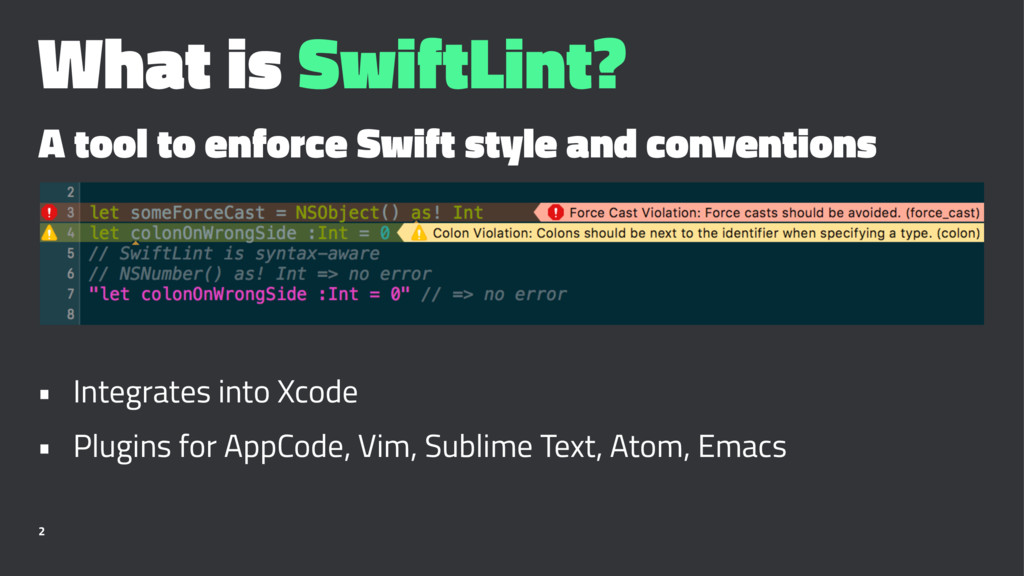Click line number 5 in the gutter
Screen dimensions: 1024x576
click(x=71, y=253)
